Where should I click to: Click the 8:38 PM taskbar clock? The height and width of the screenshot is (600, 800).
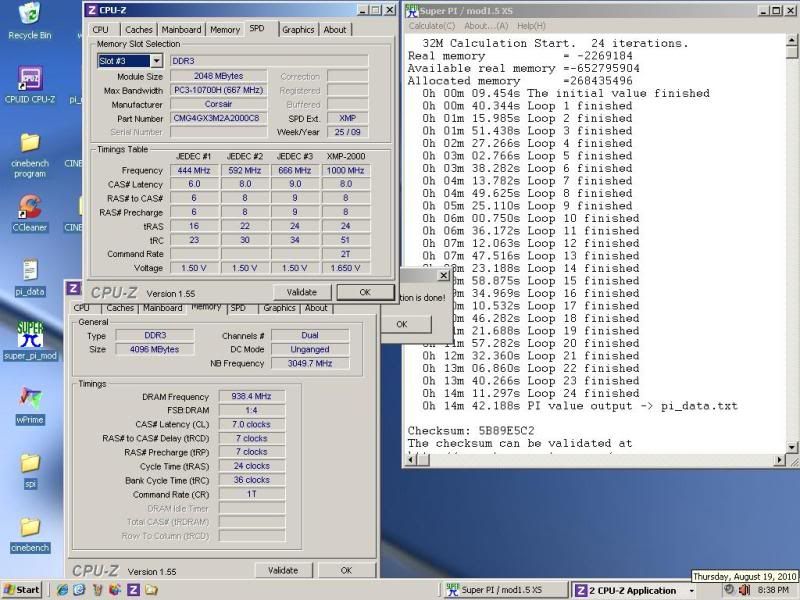773,590
